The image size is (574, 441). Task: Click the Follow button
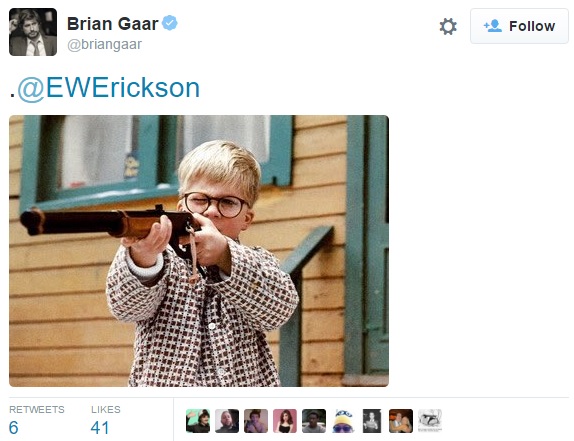(519, 26)
